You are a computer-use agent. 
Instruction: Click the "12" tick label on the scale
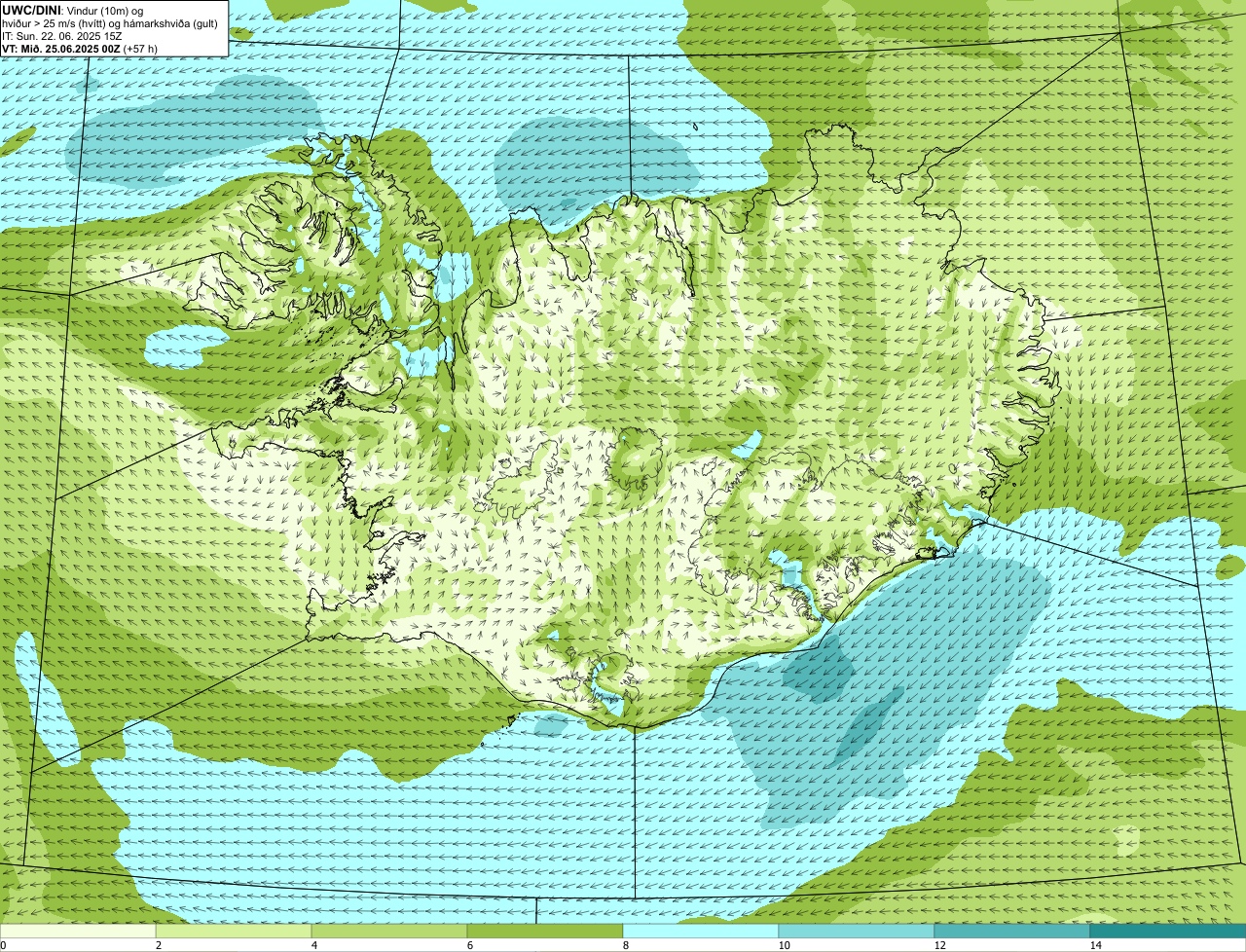939,945
